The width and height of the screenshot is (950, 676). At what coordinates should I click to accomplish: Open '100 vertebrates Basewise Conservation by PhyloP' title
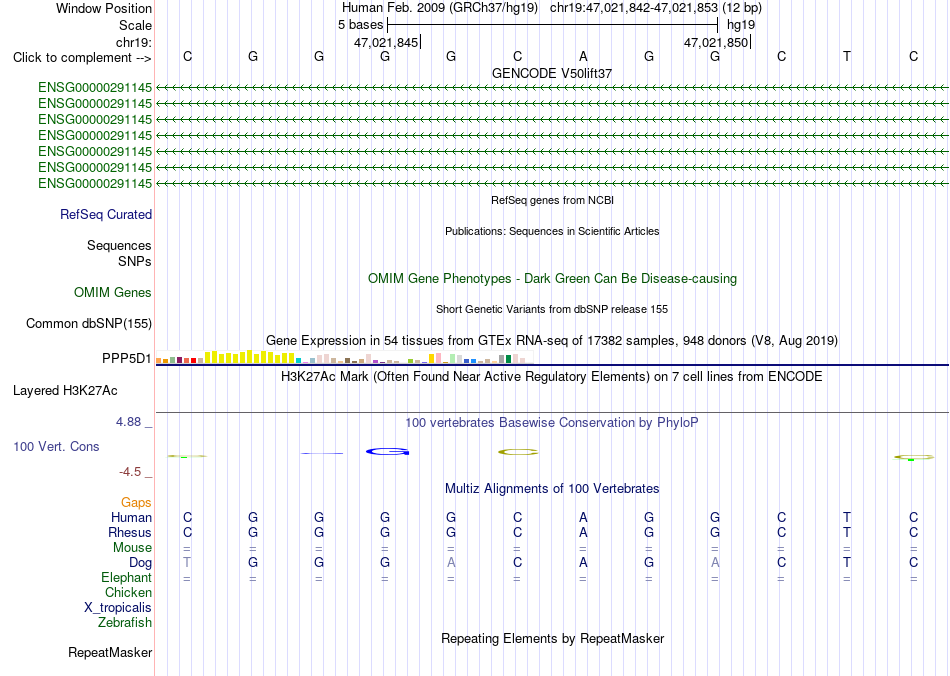(552, 423)
